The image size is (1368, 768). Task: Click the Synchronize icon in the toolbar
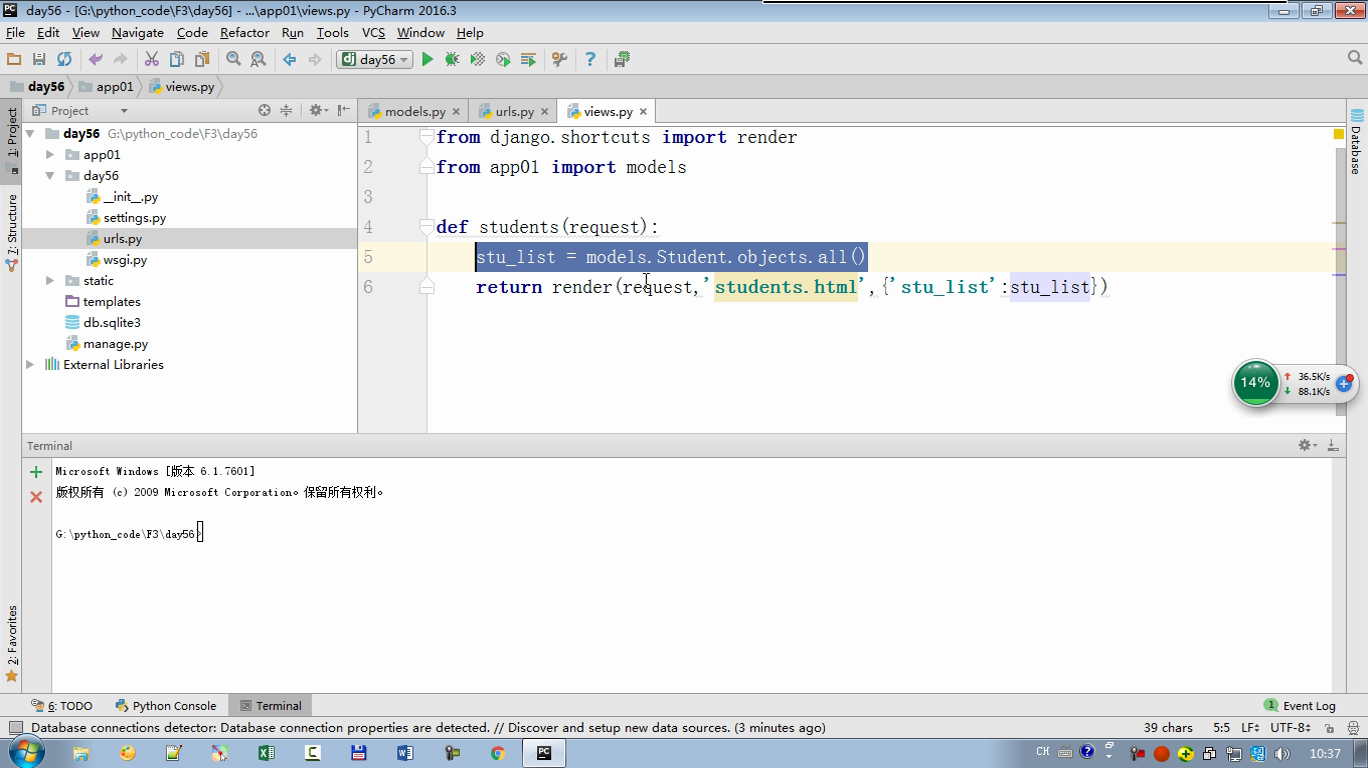click(x=64, y=60)
